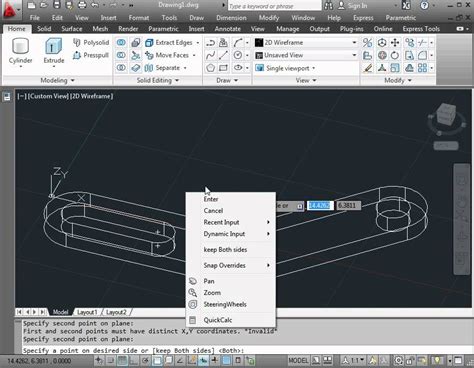Click the Circle tool in Draw panel
Screen dimensions: 474x368
(238, 55)
